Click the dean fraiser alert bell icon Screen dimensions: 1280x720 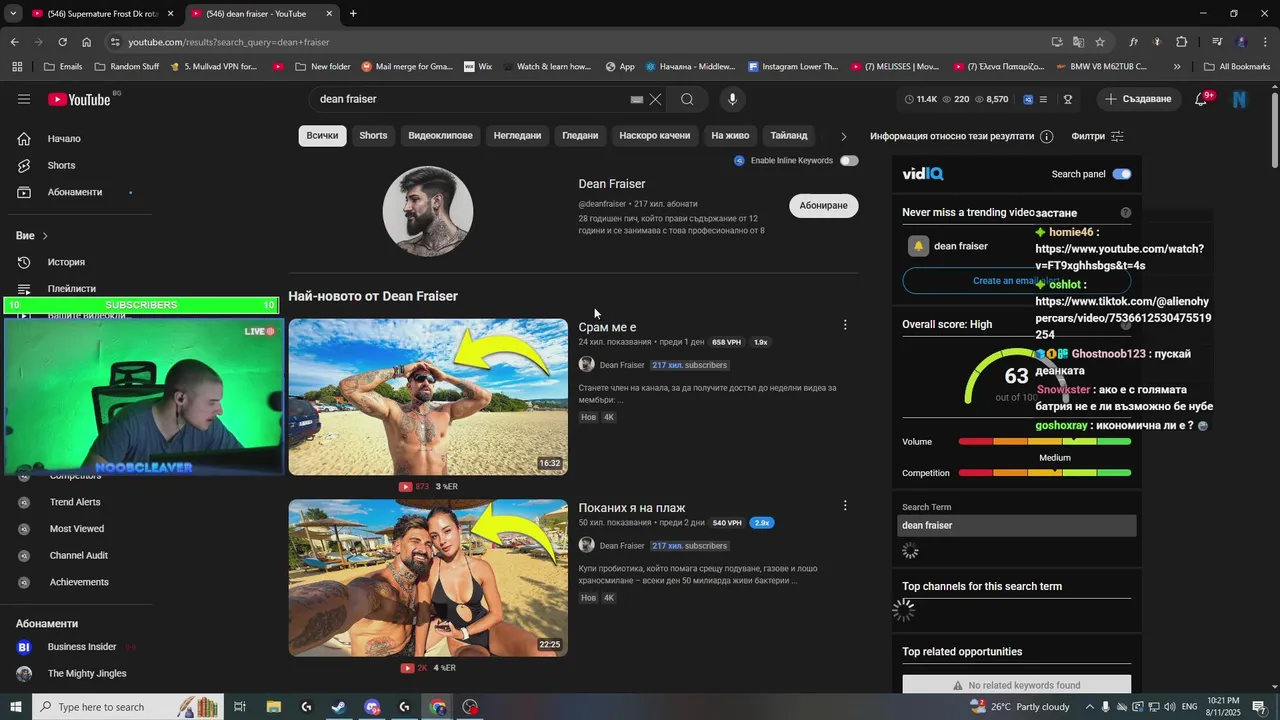tap(918, 246)
